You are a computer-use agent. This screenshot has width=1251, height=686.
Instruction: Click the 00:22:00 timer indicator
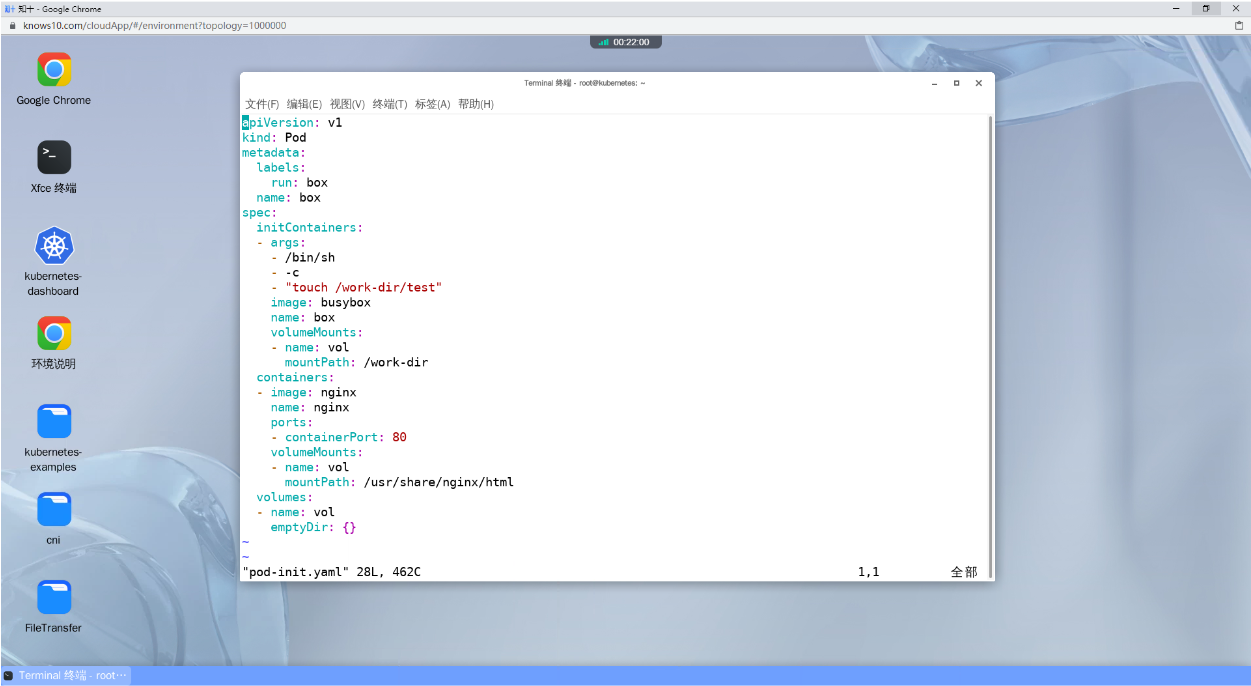[626, 42]
